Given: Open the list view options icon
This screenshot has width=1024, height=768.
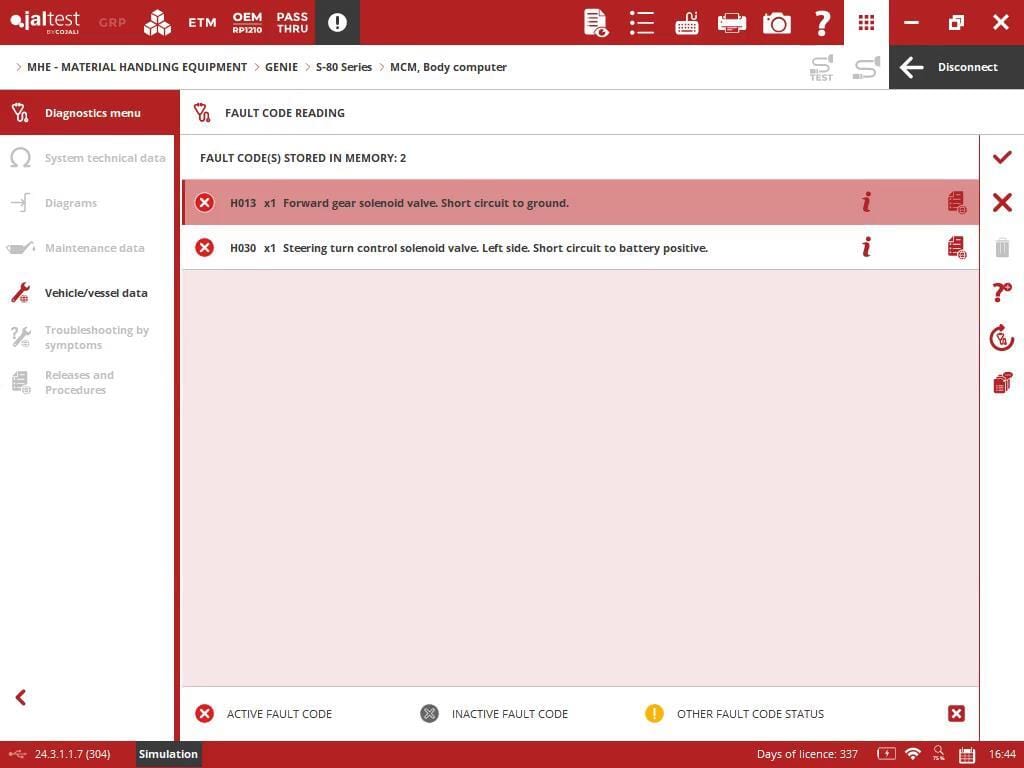Looking at the screenshot, I should [x=642, y=22].
